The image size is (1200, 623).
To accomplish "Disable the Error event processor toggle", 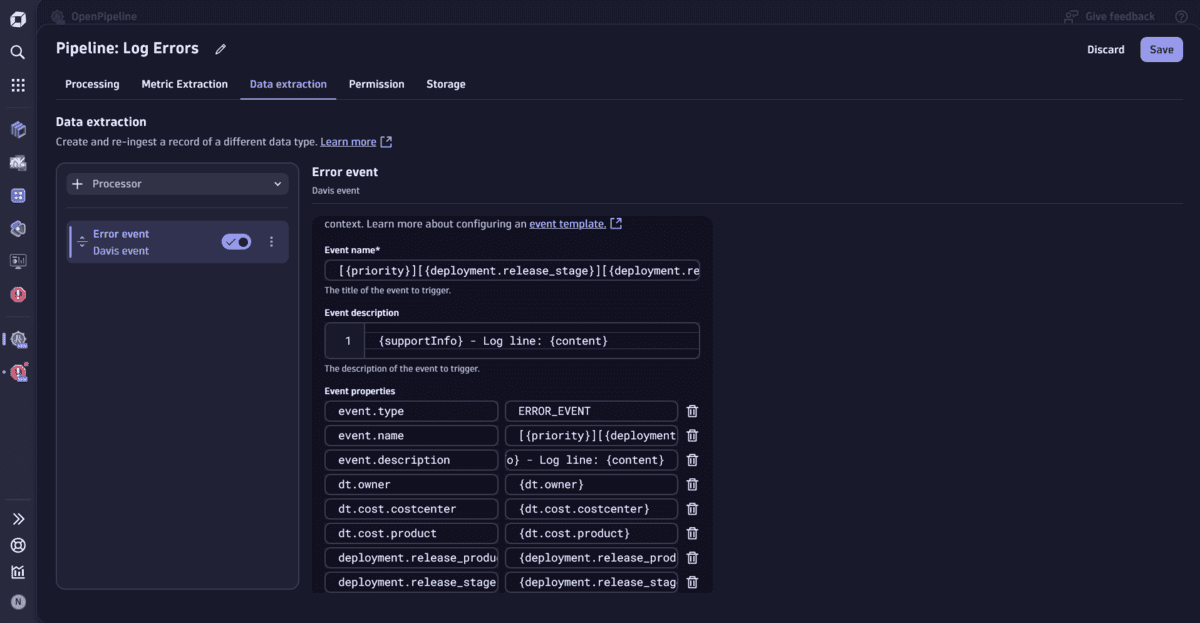I will tap(236, 241).
